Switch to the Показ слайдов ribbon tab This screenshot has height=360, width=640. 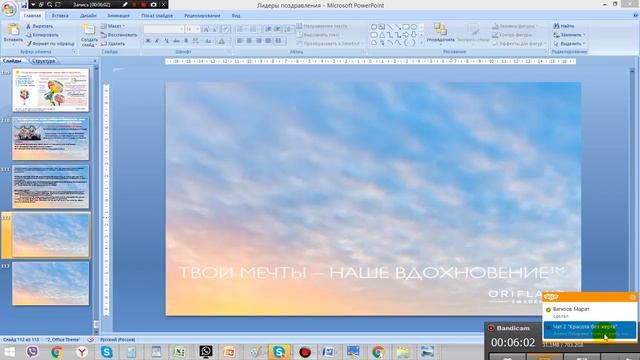[157, 16]
